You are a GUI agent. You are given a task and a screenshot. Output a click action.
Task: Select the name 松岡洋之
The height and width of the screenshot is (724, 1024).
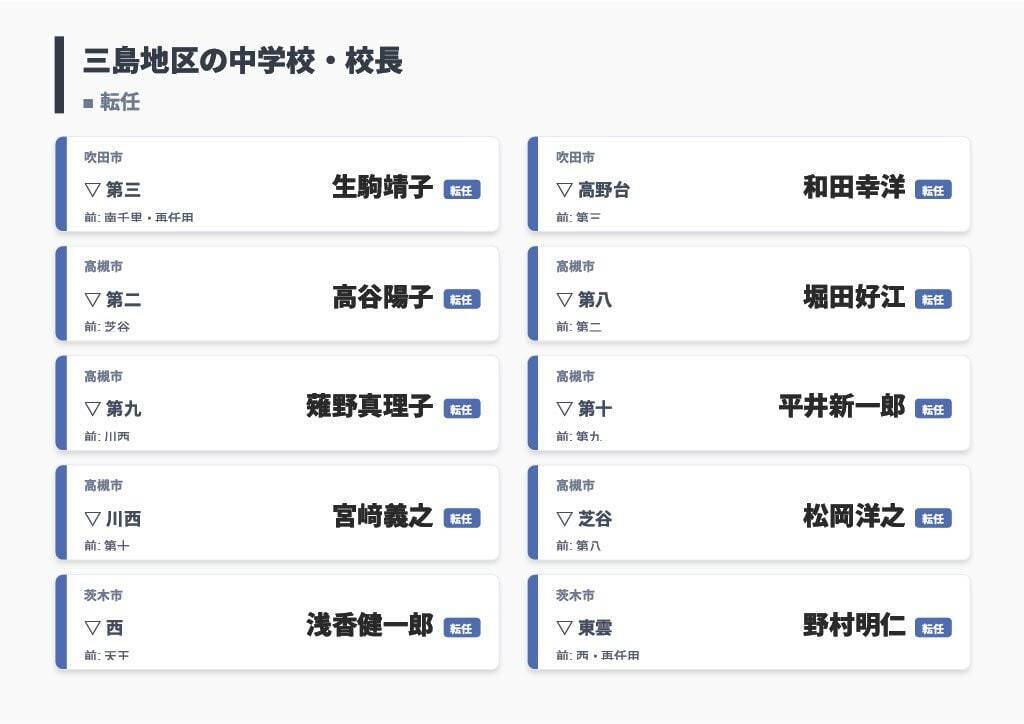[x=854, y=516]
